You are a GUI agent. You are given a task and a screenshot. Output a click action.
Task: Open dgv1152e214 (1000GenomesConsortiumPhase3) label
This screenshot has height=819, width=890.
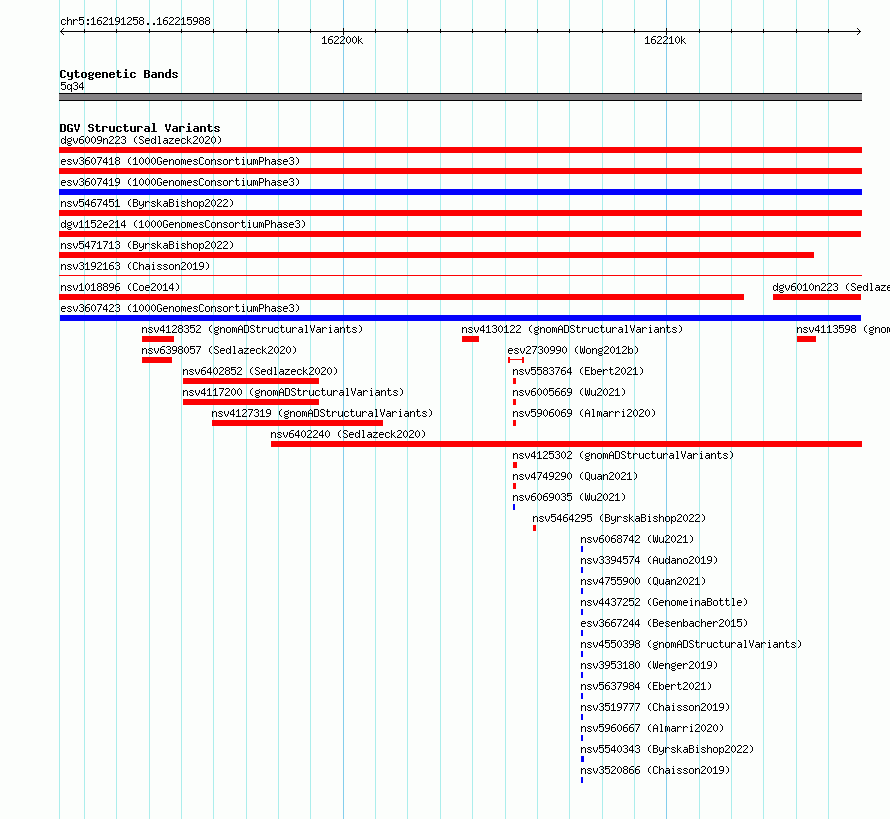pyautogui.click(x=183, y=224)
